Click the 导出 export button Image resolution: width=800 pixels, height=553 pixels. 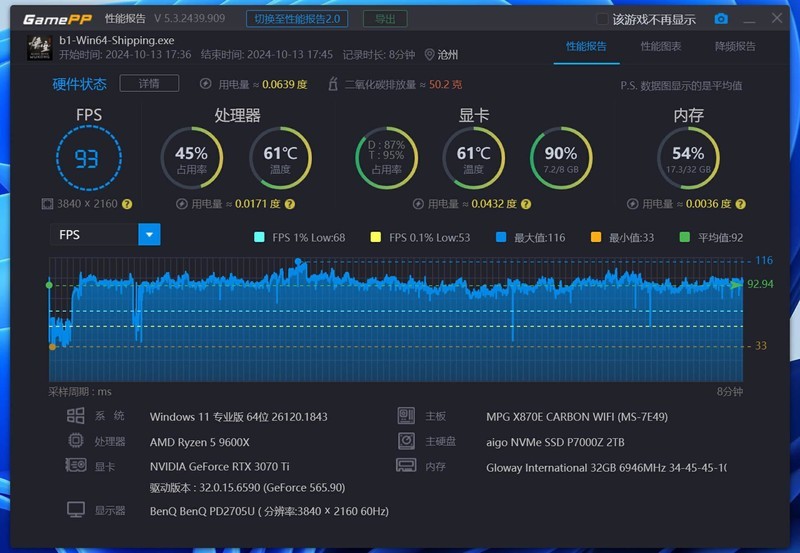click(x=385, y=19)
